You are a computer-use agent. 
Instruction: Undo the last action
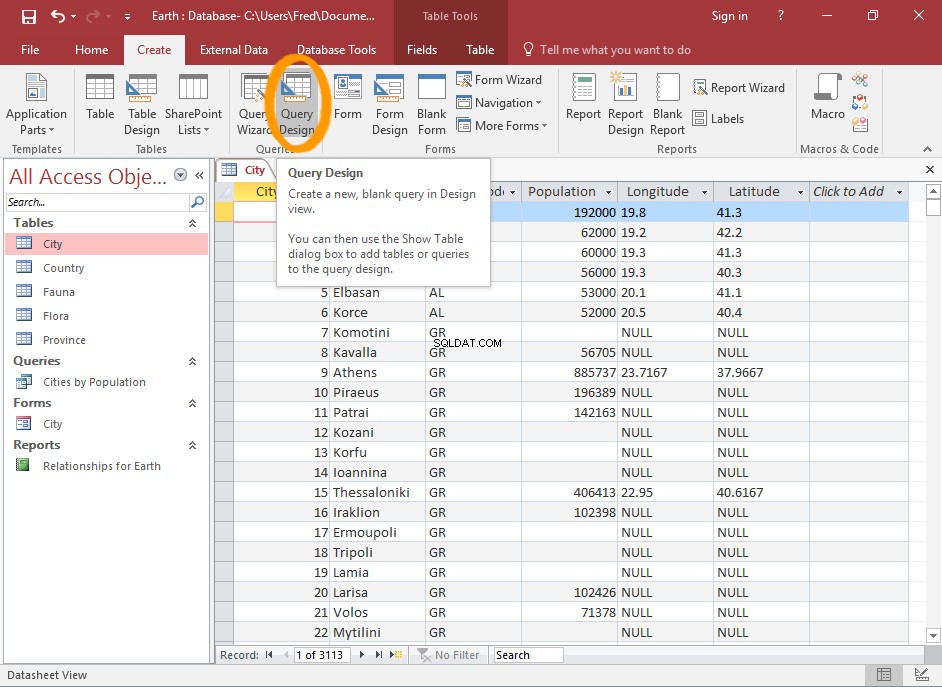pyautogui.click(x=58, y=16)
